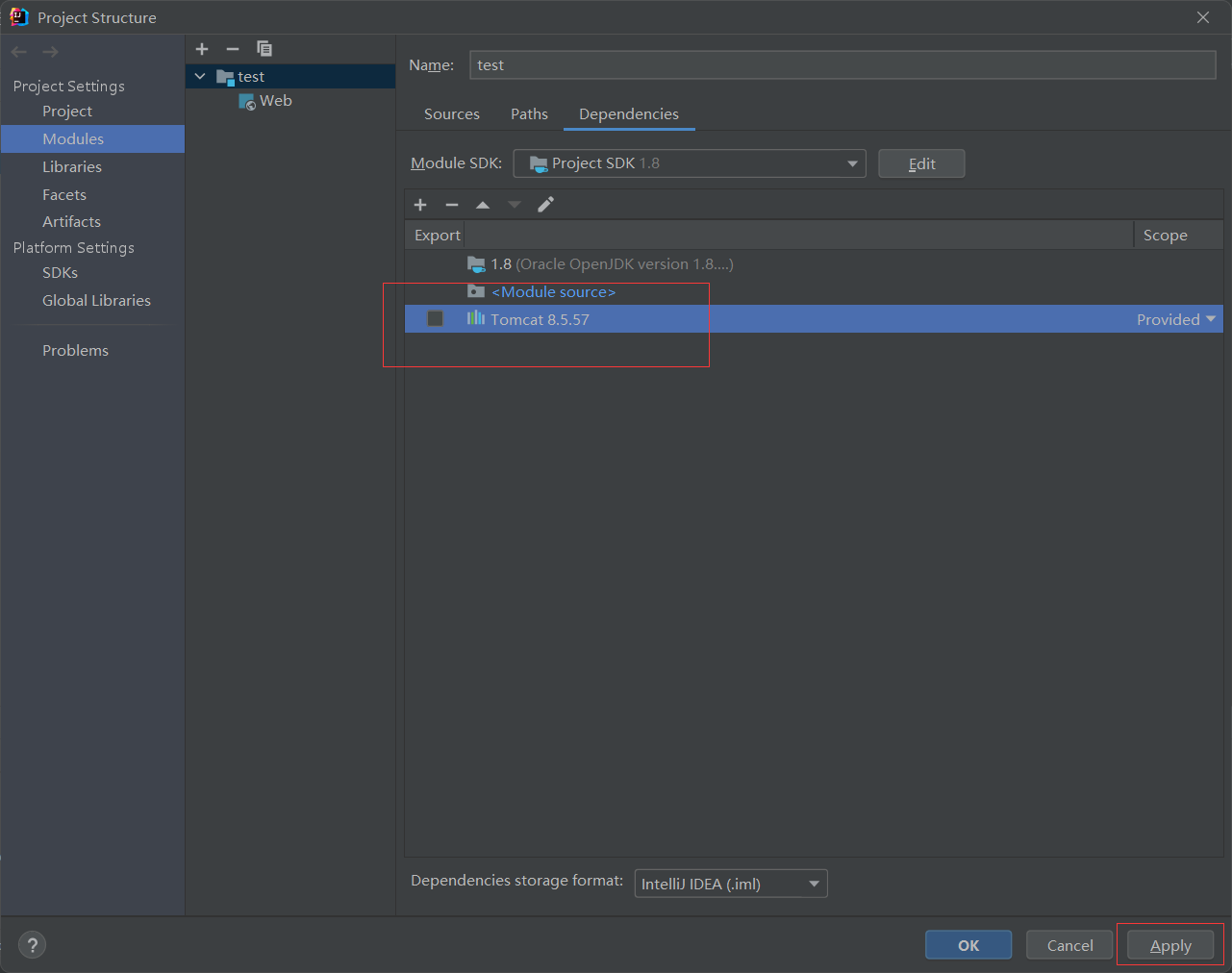1232x973 pixels.
Task: Open SDKs under Platform Settings
Action: click(x=60, y=273)
